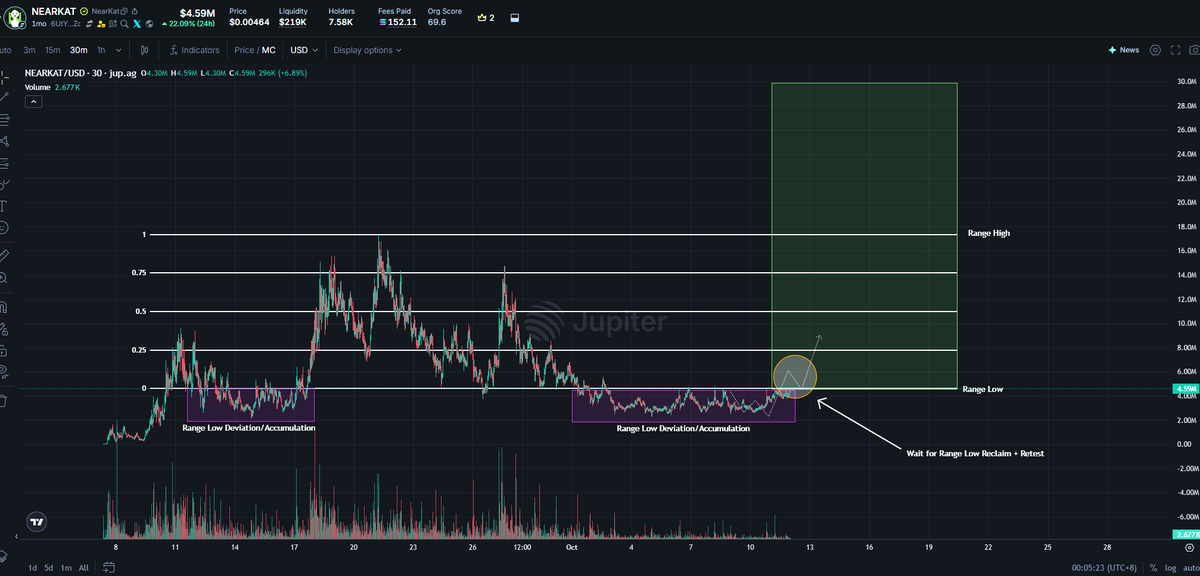This screenshot has height=576, width=1200.
Task: Collapse the indicator legend arrow
Action: click(33, 101)
